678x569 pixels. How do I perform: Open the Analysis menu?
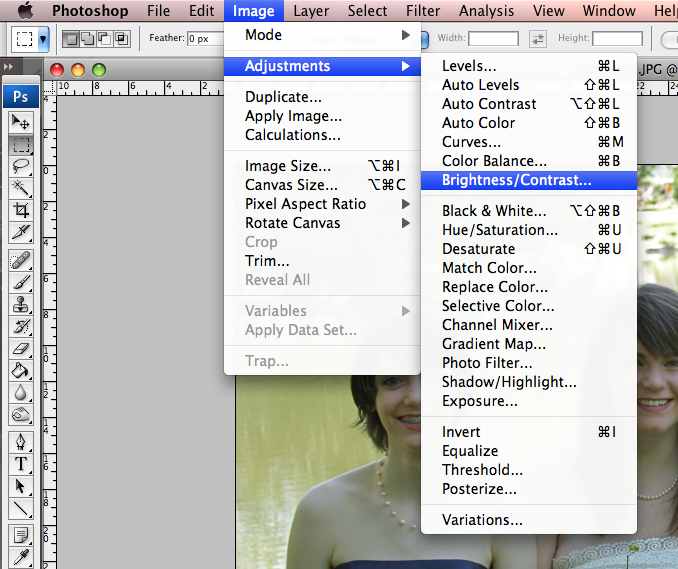click(x=486, y=10)
